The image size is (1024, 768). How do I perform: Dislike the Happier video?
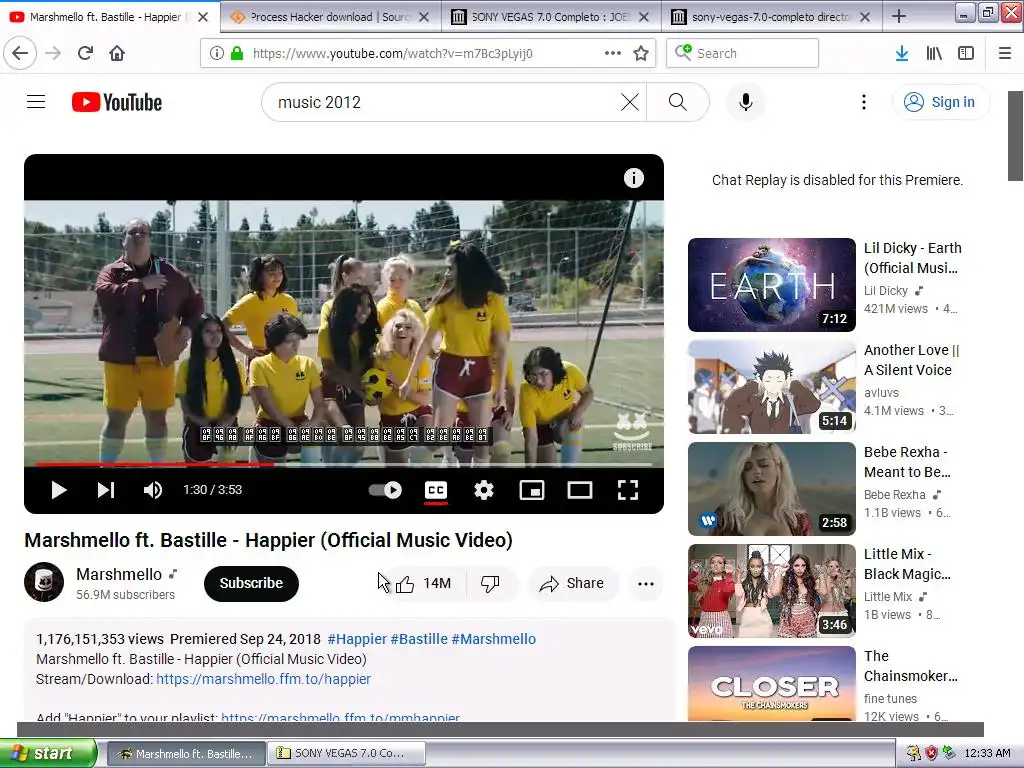[490, 583]
